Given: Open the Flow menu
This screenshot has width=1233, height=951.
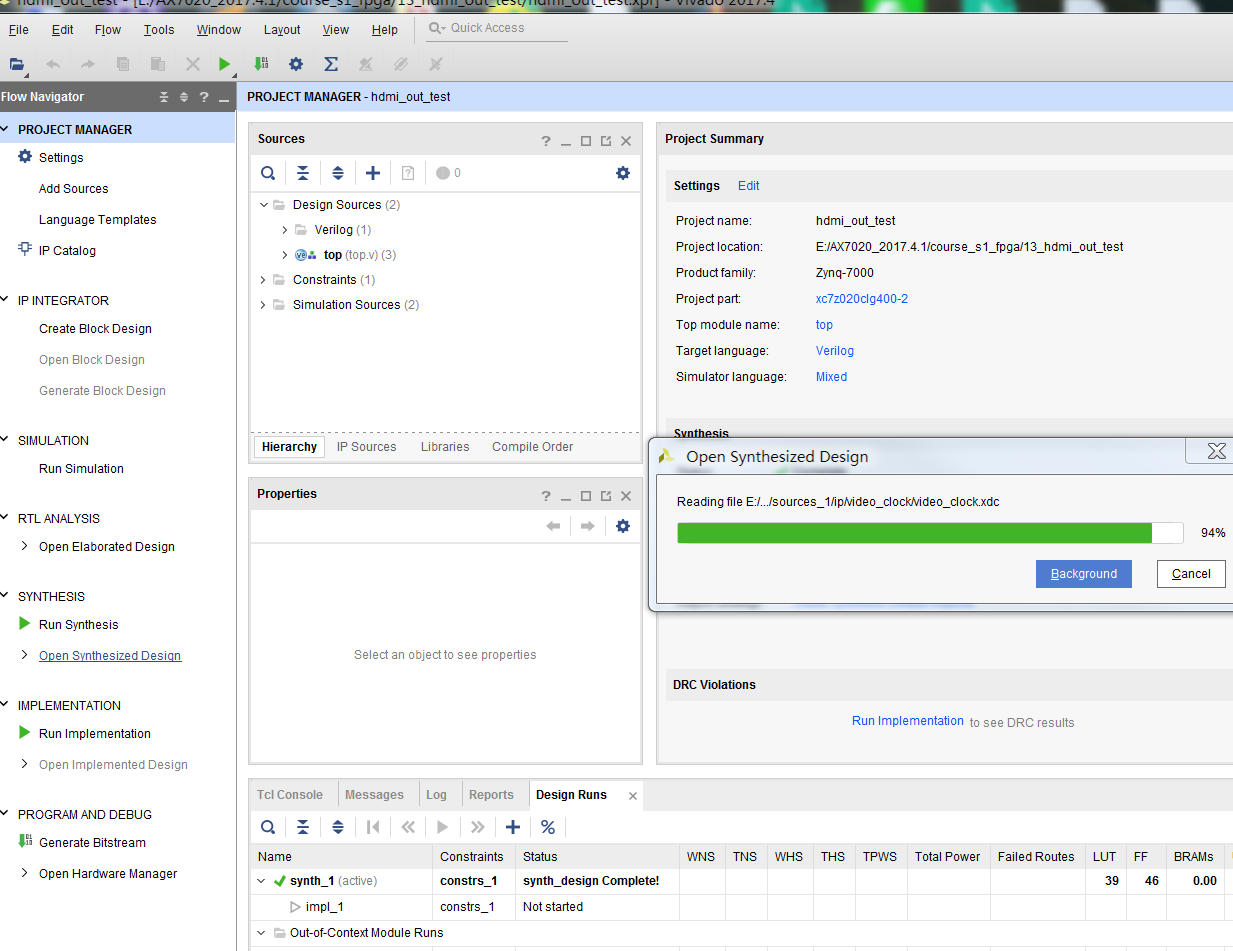Looking at the screenshot, I should point(108,30).
